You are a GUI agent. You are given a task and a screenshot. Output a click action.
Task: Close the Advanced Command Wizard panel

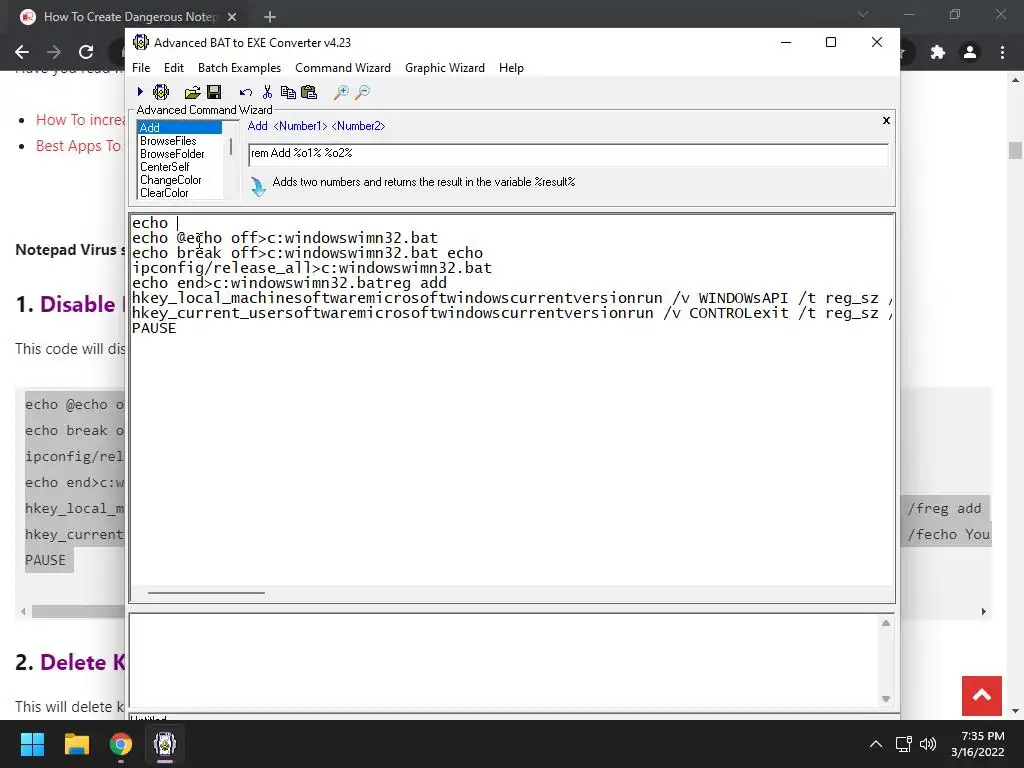(886, 120)
